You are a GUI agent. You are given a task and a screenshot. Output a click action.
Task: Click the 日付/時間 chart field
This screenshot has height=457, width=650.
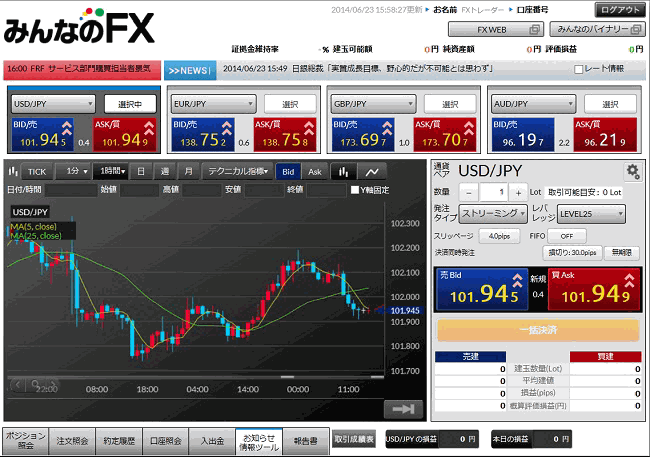pyautogui.click(x=70, y=190)
